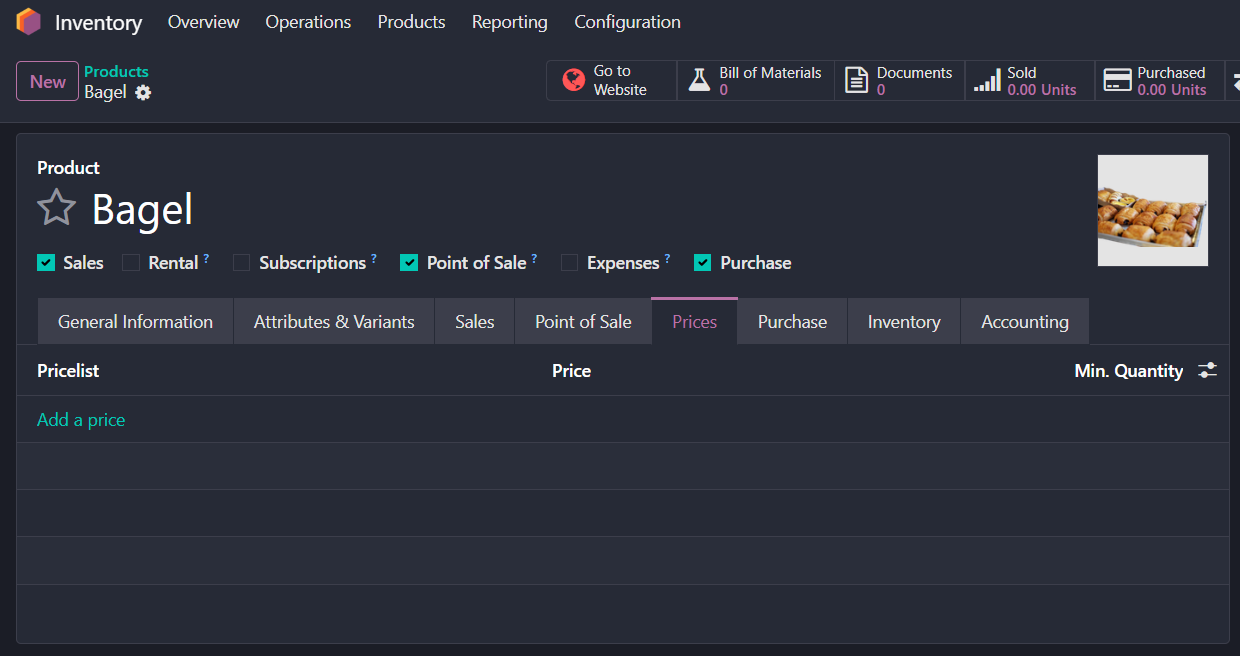Disable the Point of Sale checkbox
The height and width of the screenshot is (656, 1240).
409,263
